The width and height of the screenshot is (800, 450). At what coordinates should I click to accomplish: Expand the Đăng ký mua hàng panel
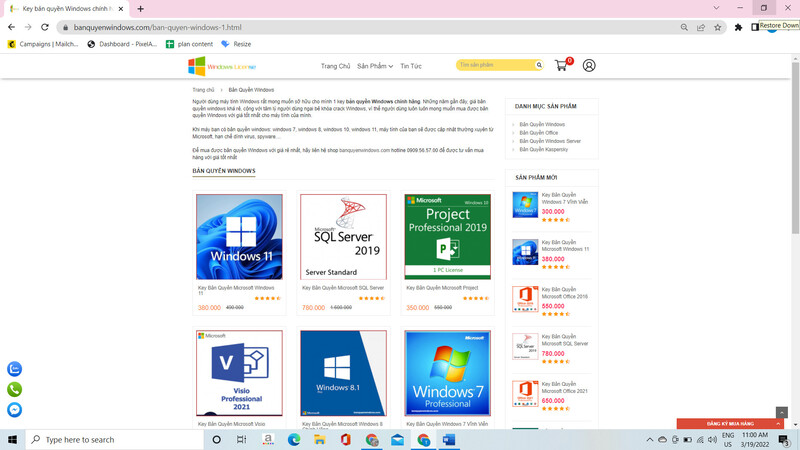click(730, 423)
